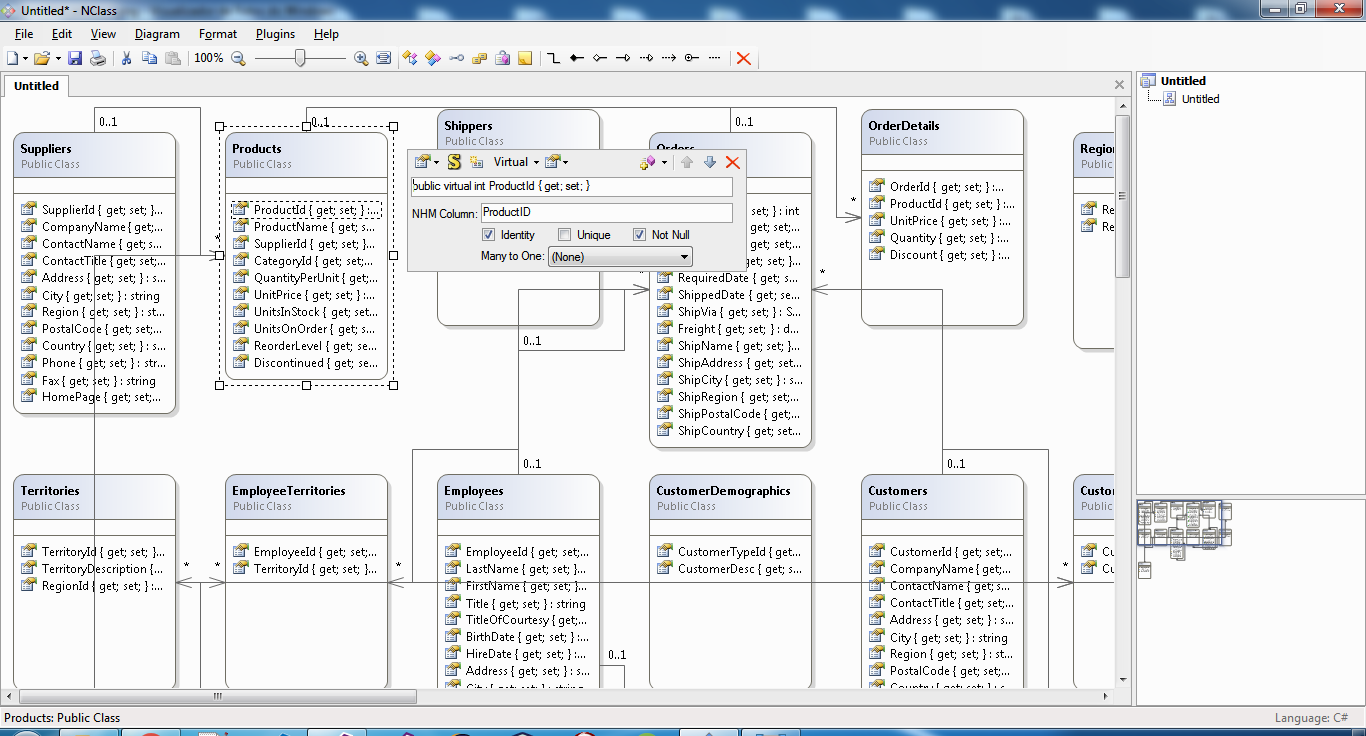Click the diagram overview thumbnail
This screenshot has width=1366, height=736.
[1185, 540]
